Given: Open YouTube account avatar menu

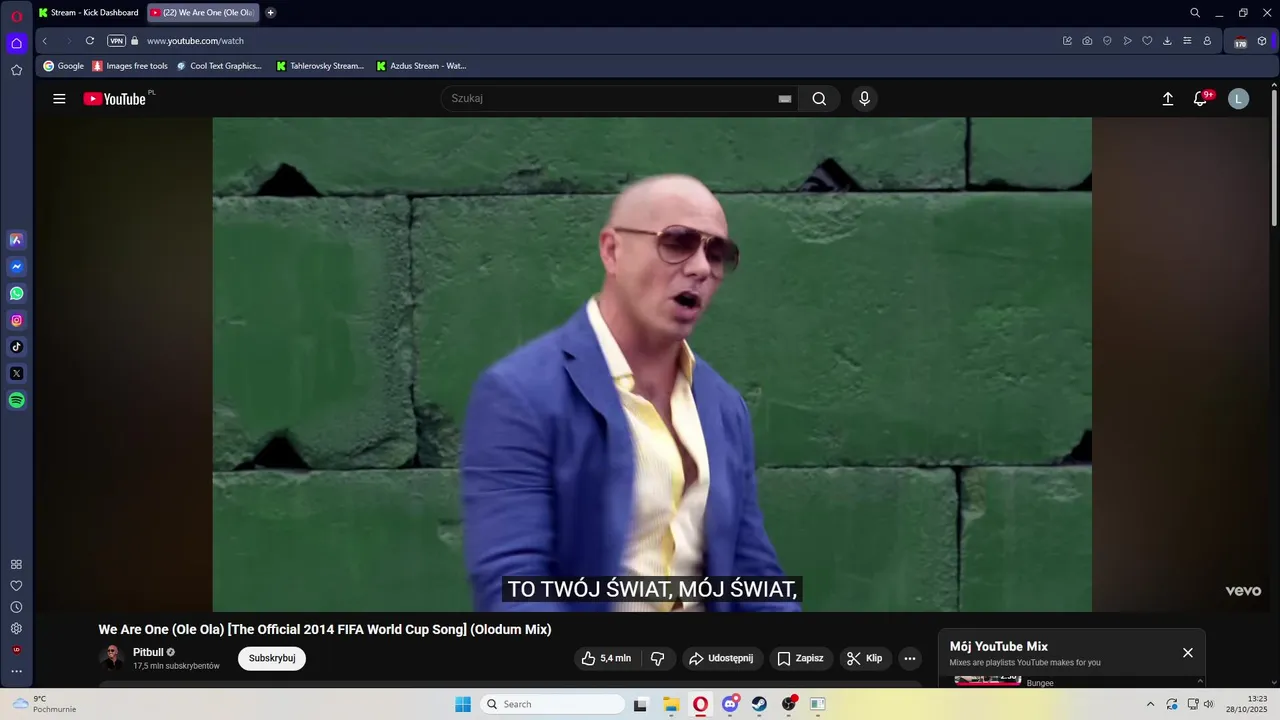Looking at the screenshot, I should click(x=1239, y=99).
